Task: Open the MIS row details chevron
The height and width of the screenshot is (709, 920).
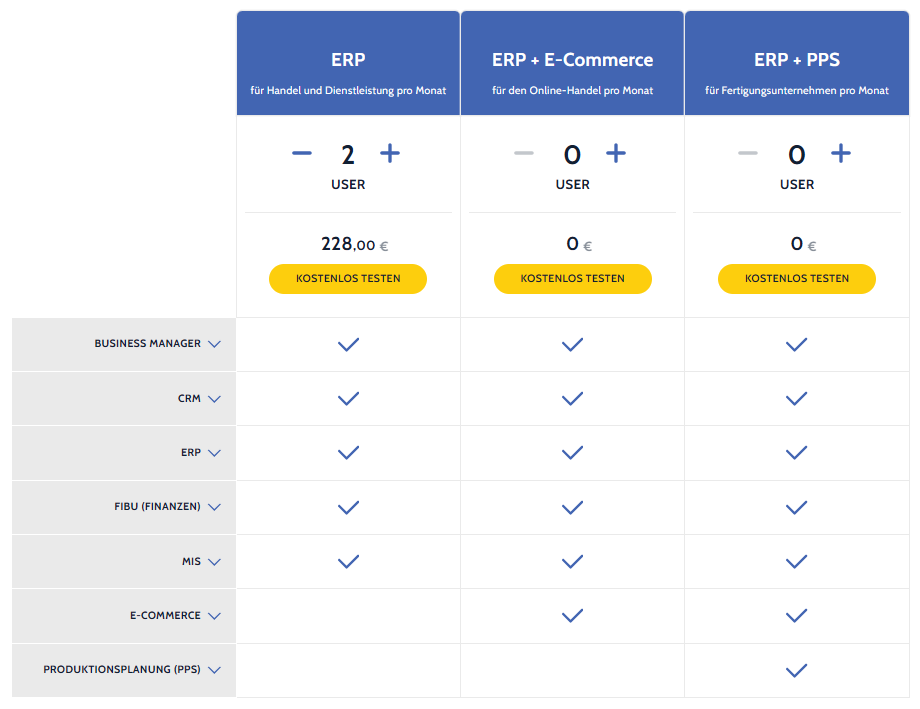Action: [x=214, y=562]
